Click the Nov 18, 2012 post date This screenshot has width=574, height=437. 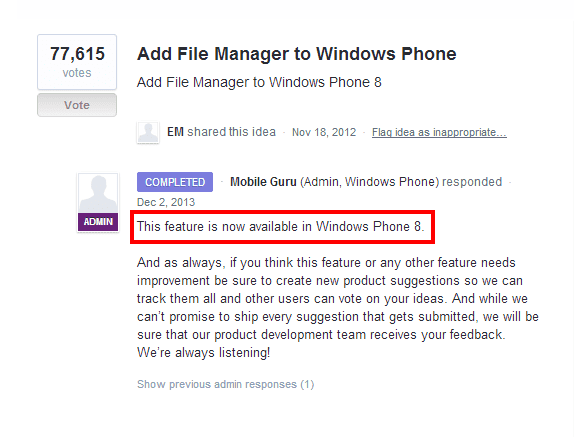(x=324, y=132)
